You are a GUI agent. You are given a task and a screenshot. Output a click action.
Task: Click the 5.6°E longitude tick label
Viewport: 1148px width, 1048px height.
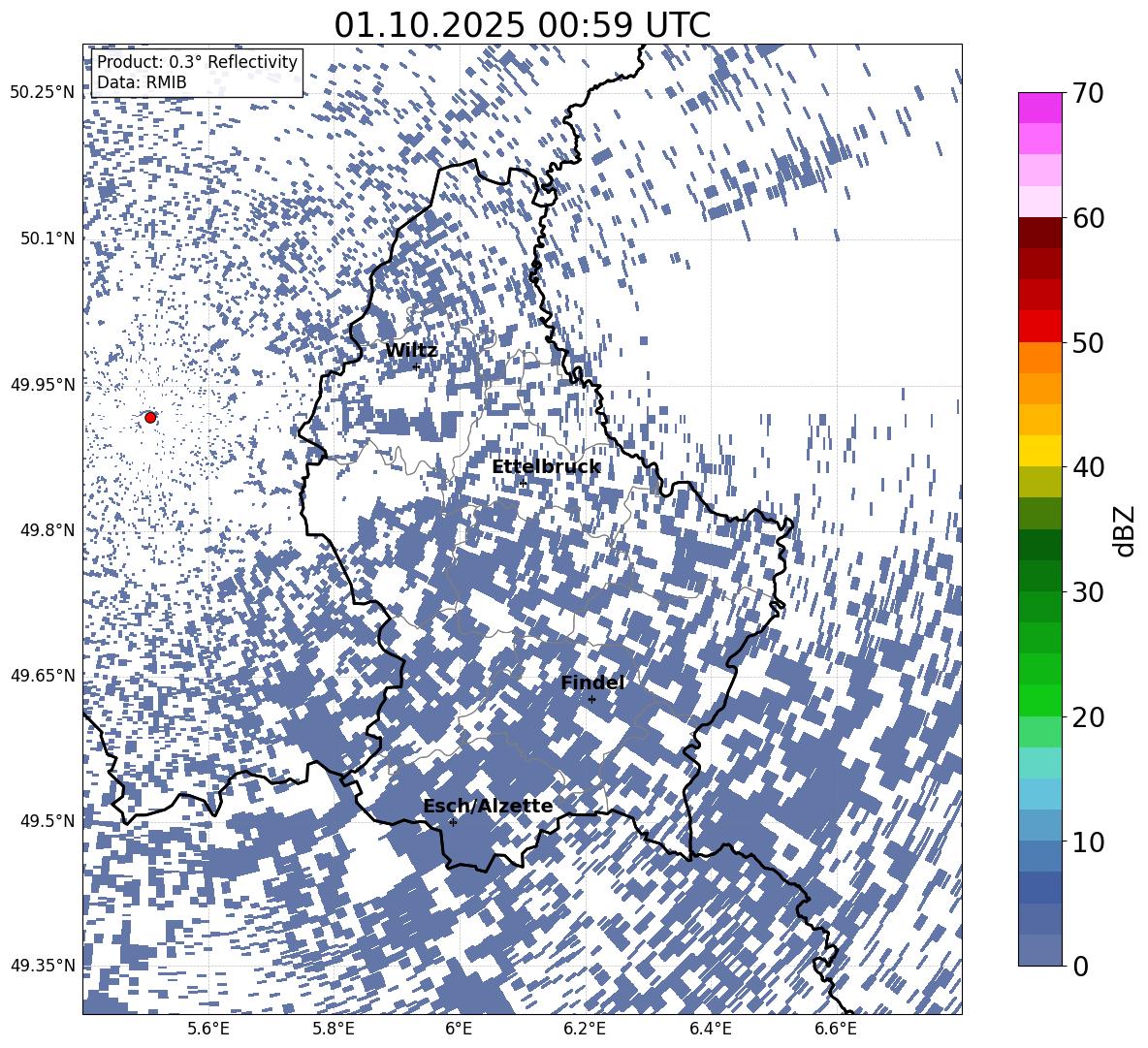pos(208,1029)
